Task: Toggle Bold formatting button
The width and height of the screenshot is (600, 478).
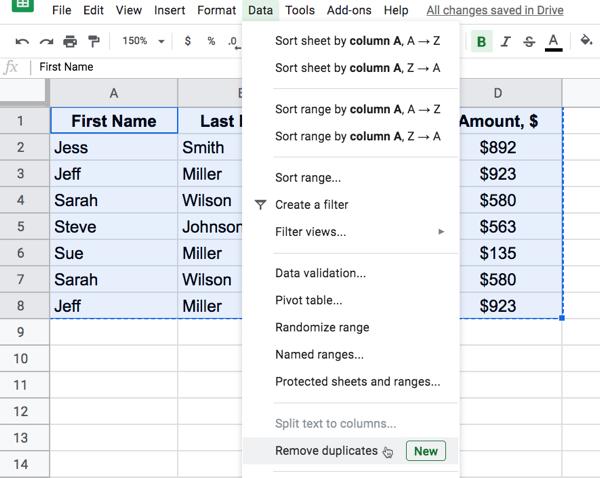Action: tap(481, 41)
